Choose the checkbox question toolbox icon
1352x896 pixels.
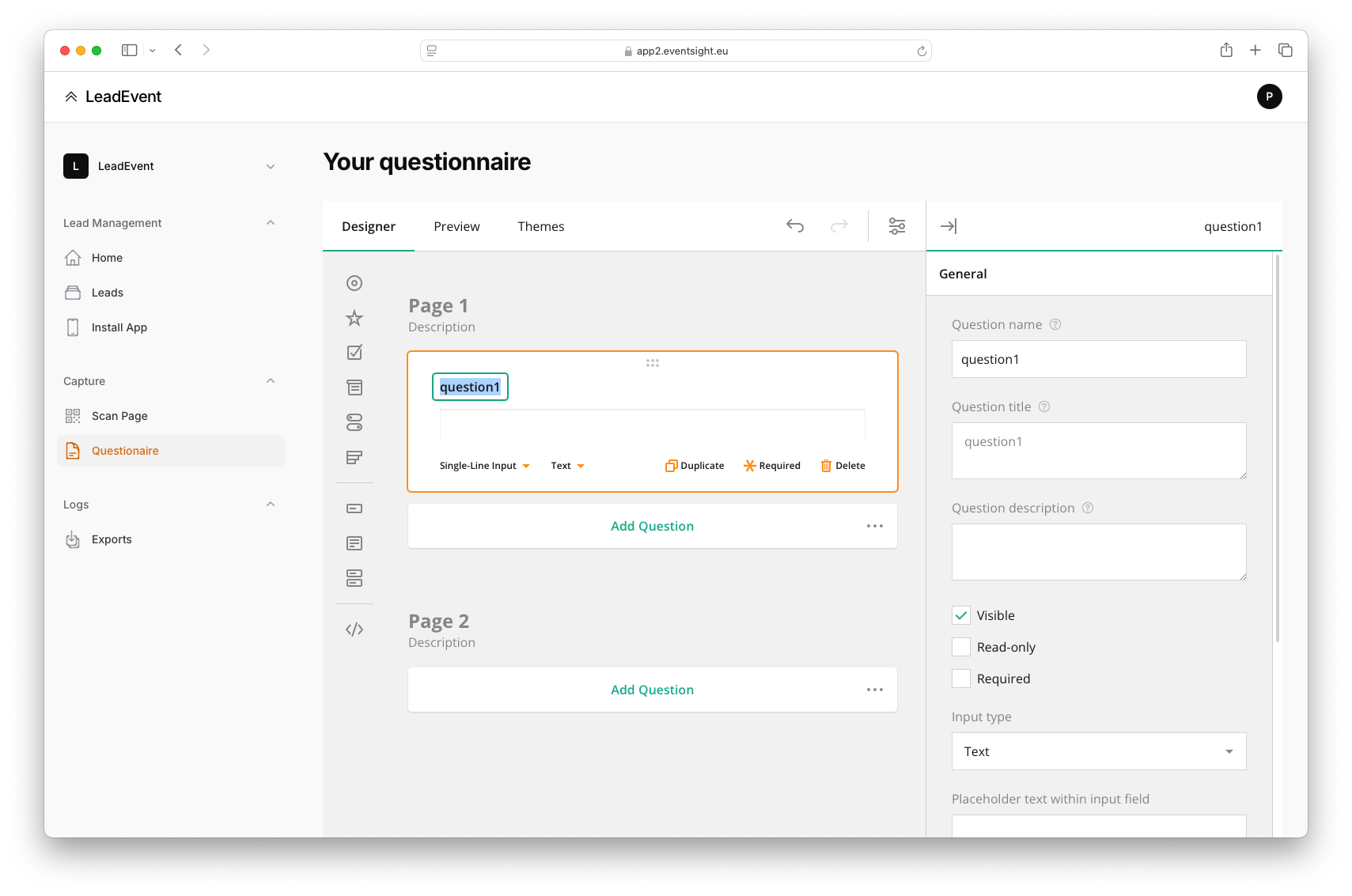pyautogui.click(x=354, y=353)
